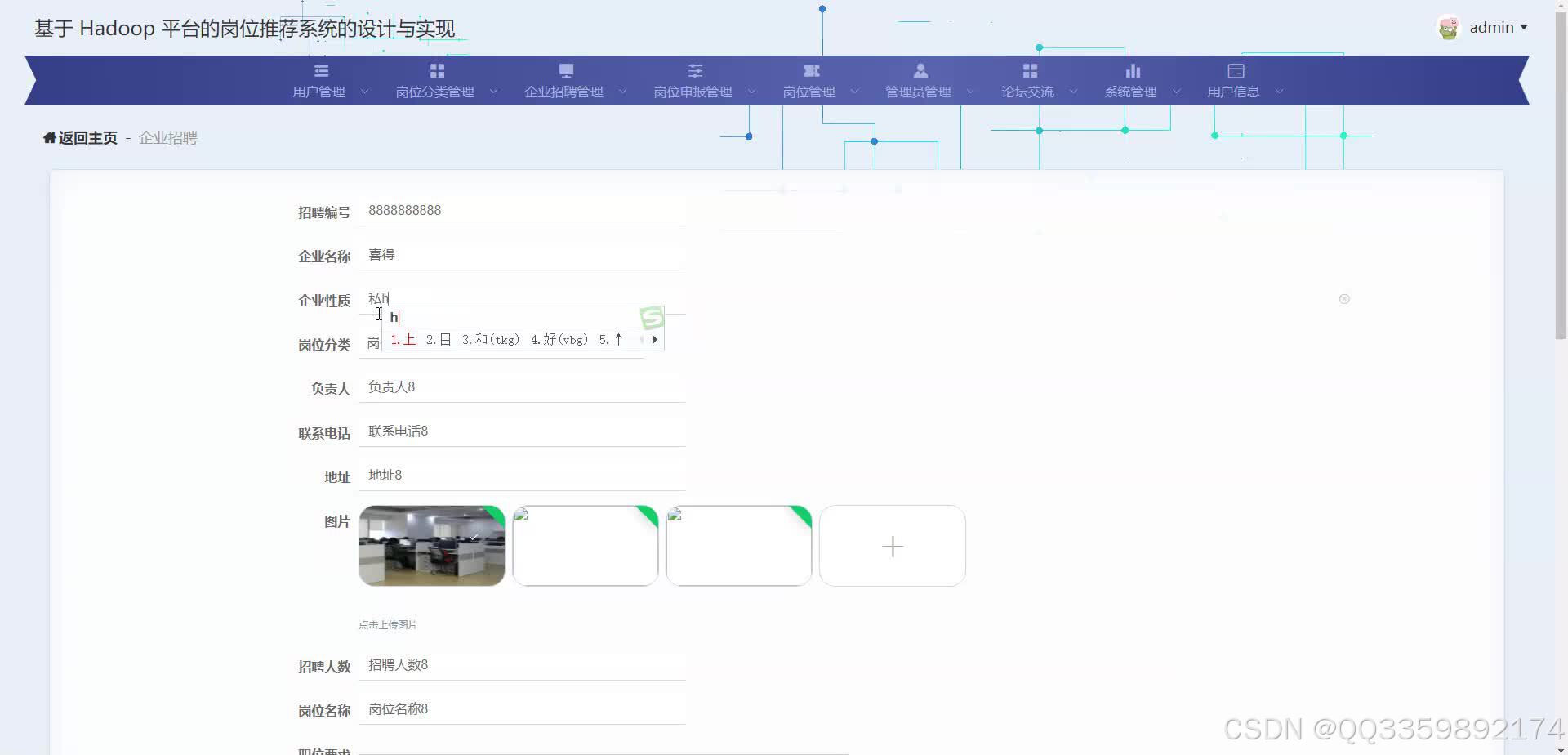The image size is (1568, 755).
Task: Click the admin avatar picture
Action: 1449,28
